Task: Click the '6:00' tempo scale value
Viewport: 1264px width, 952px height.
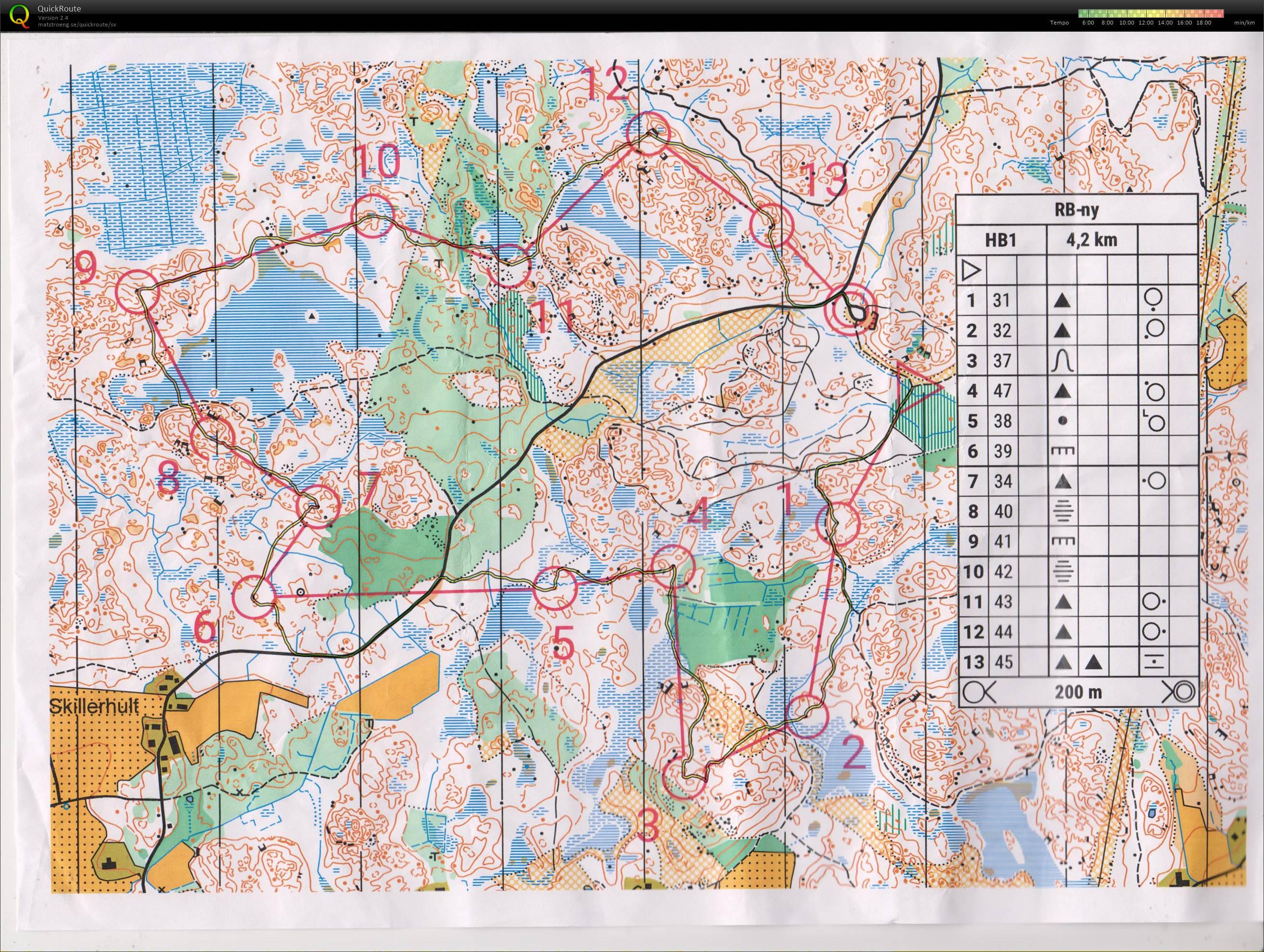Action: pyautogui.click(x=1088, y=23)
